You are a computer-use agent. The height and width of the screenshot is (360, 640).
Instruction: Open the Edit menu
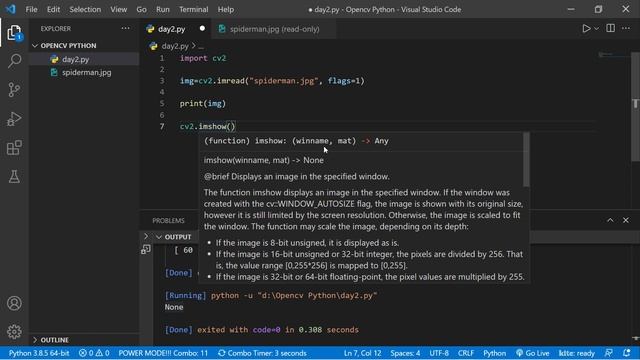53,9
